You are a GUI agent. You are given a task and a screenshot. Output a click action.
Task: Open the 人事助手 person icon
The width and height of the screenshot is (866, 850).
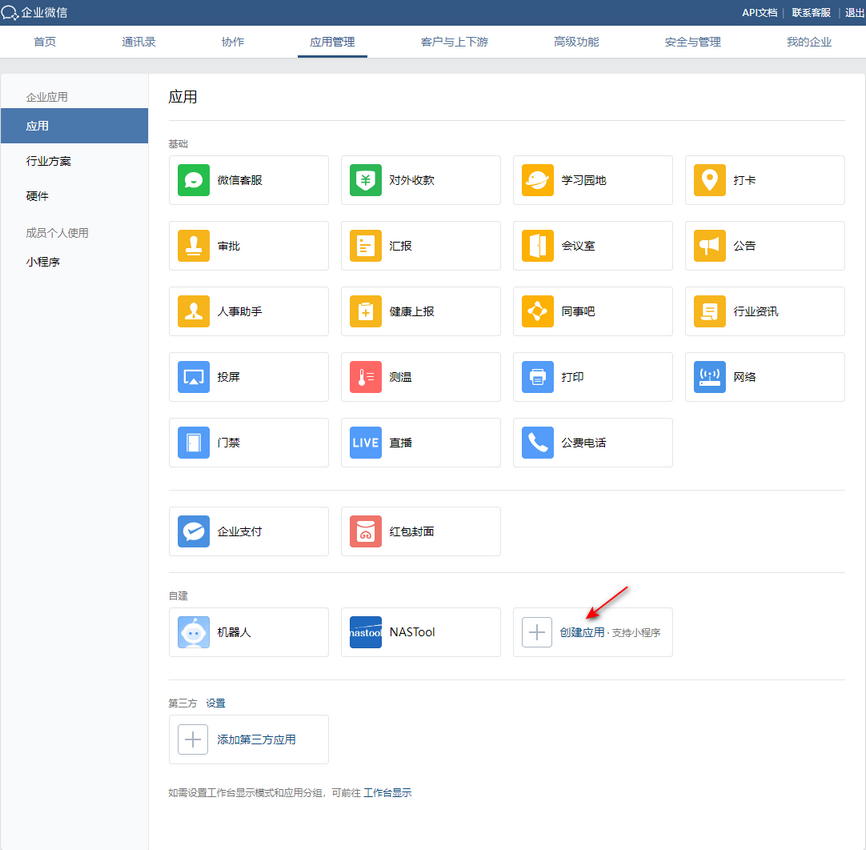(193, 312)
